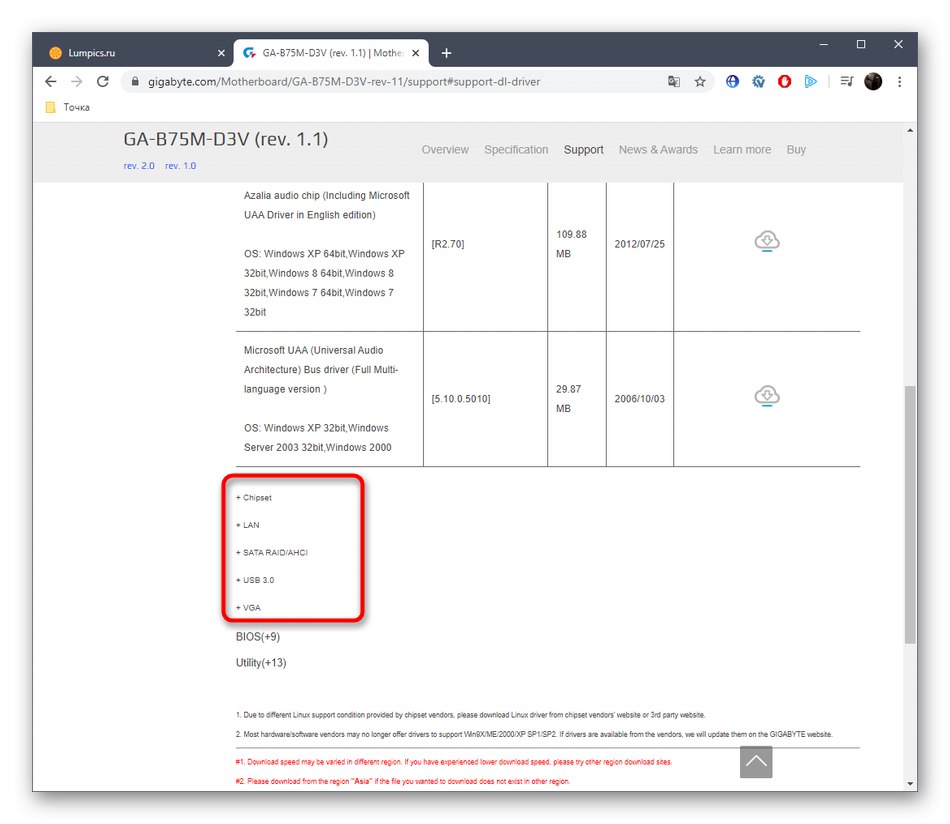The height and width of the screenshot is (824, 950).
Task: Click the page vertical scrollbar thumb
Action: tap(910, 514)
